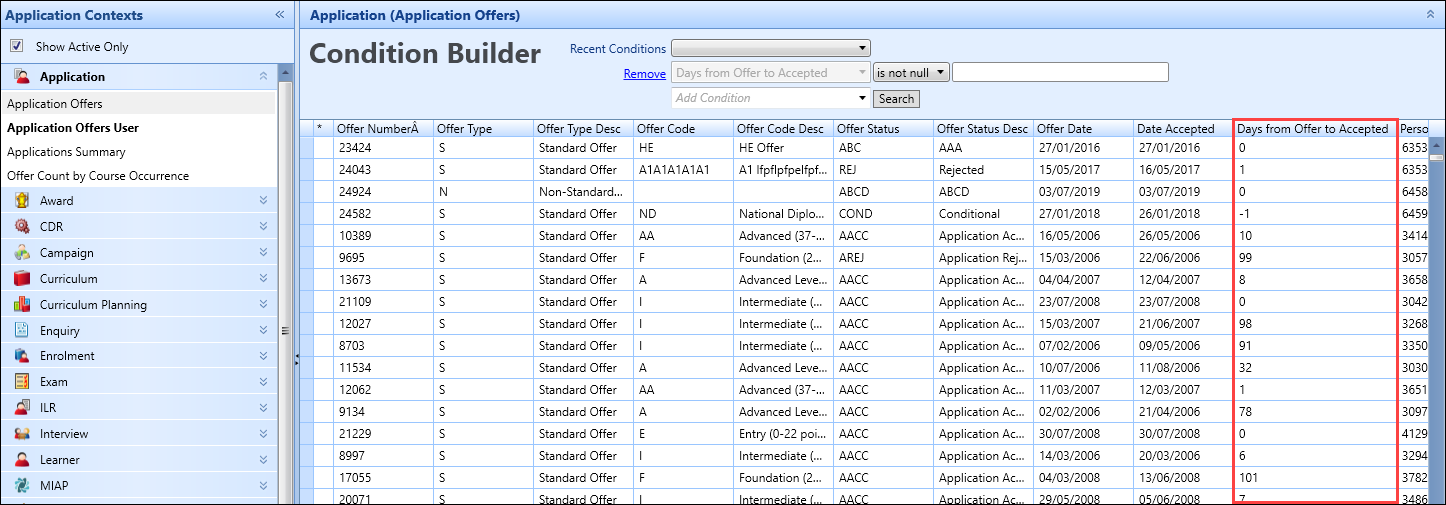Click the 'Rejected' status description cell

coord(983,169)
